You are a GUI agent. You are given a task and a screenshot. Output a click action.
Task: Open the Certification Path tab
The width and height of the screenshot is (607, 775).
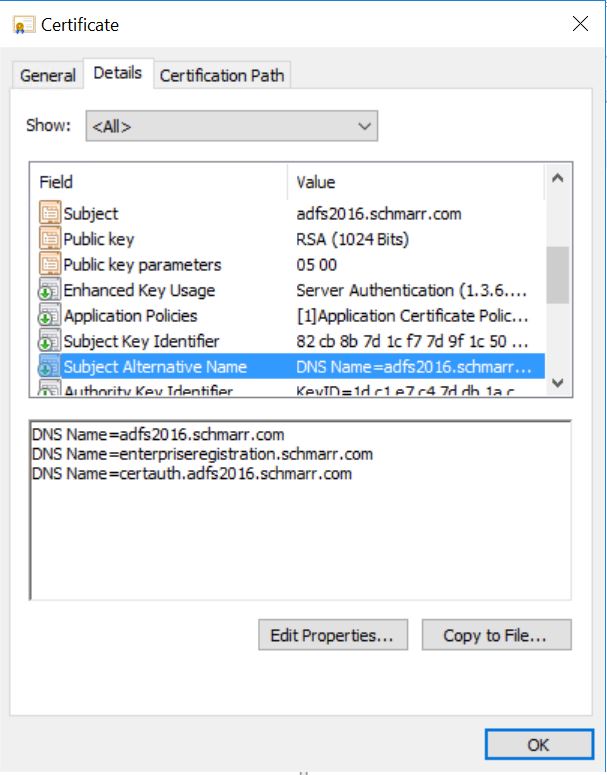pos(221,76)
